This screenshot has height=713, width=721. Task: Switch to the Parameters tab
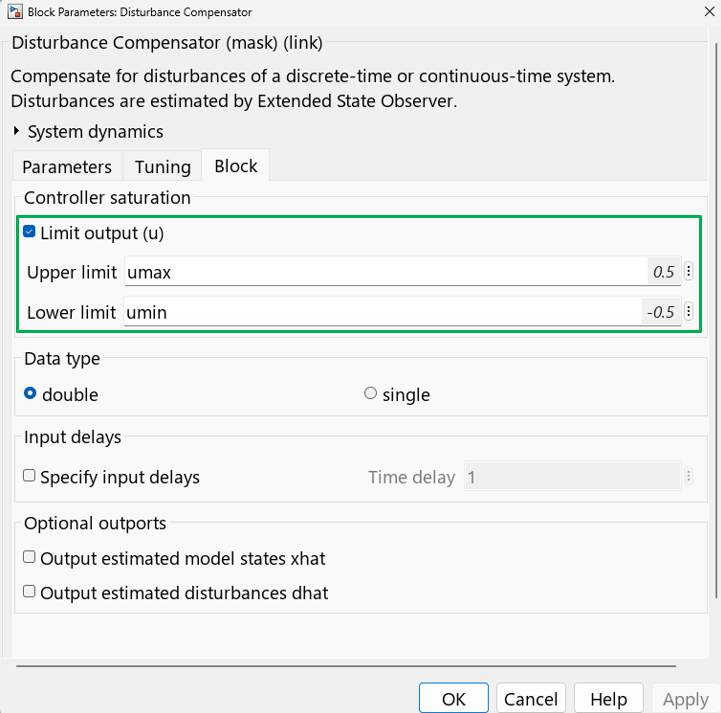tap(67, 167)
